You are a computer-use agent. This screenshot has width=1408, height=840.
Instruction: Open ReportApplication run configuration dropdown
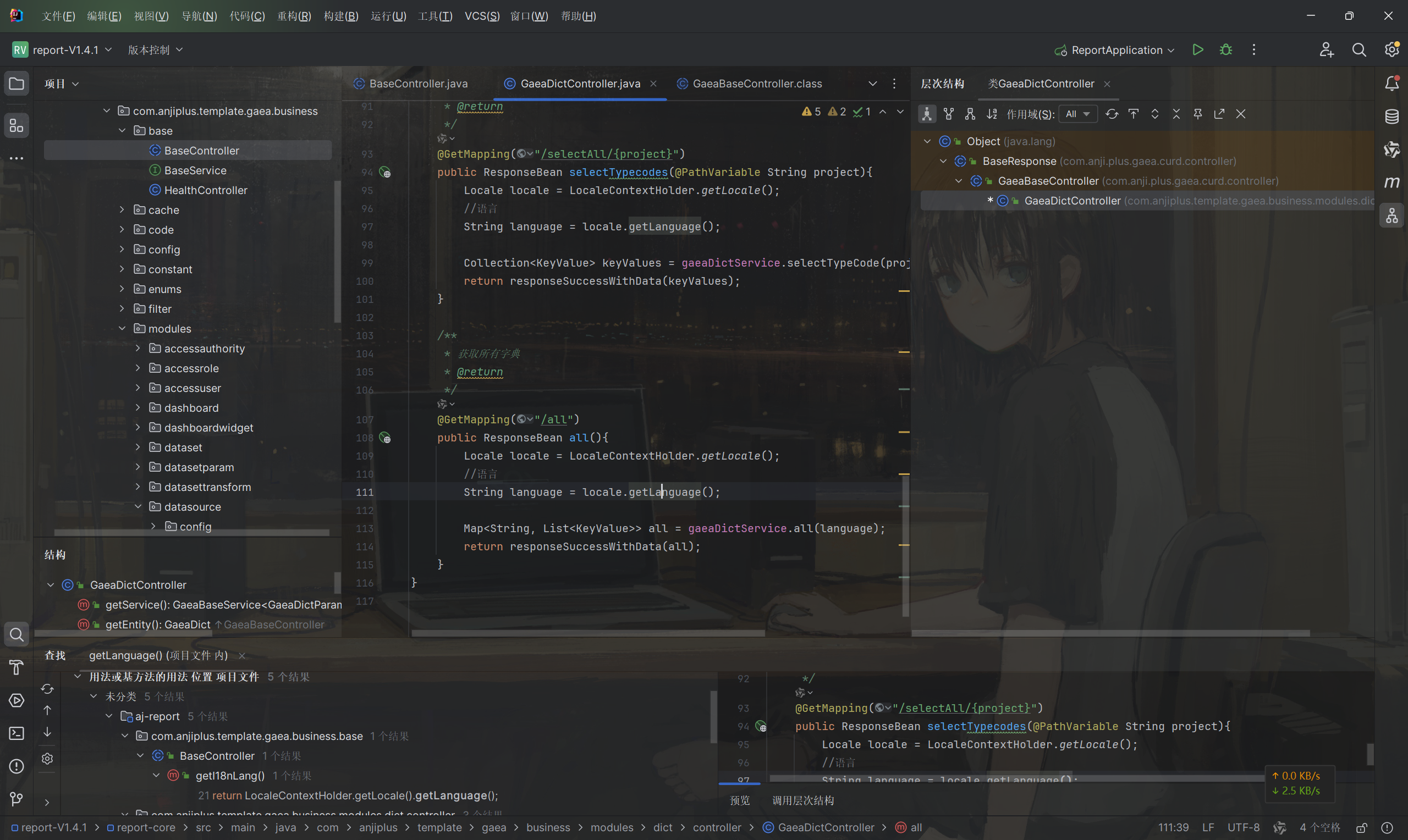click(1114, 50)
